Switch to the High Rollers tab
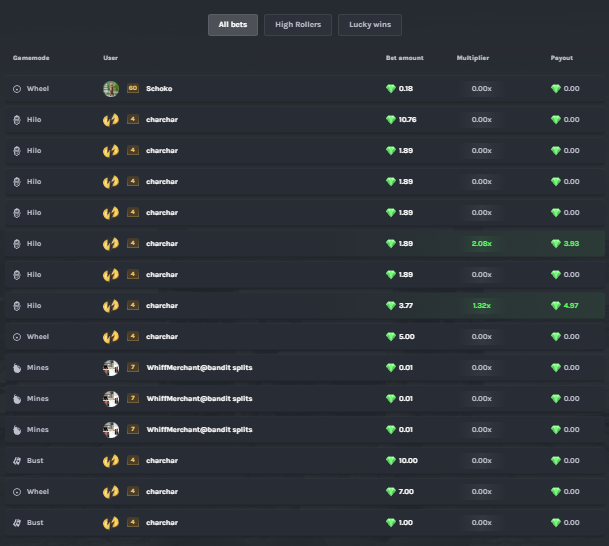The height and width of the screenshot is (546, 609). coord(298,24)
